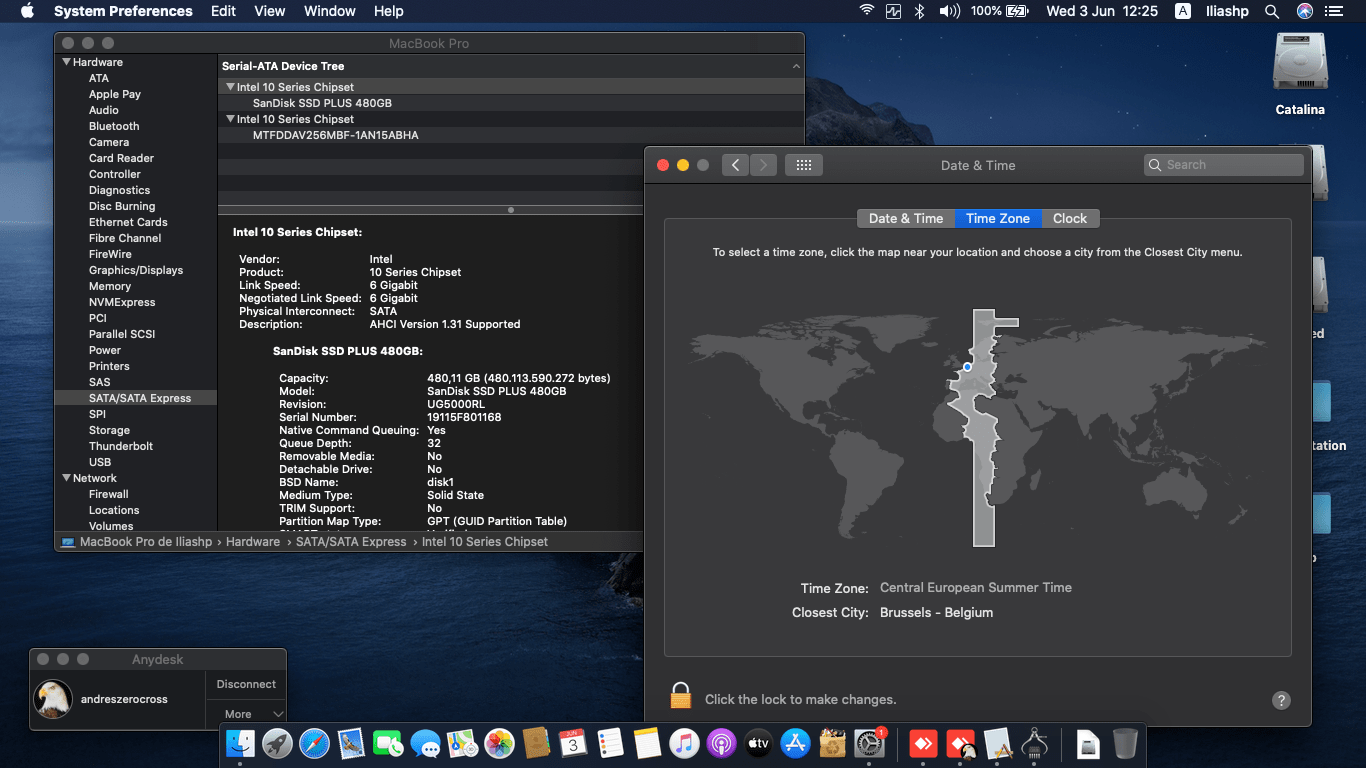
Task: Click Disconnect in the Anydesk panel
Action: click(x=246, y=684)
